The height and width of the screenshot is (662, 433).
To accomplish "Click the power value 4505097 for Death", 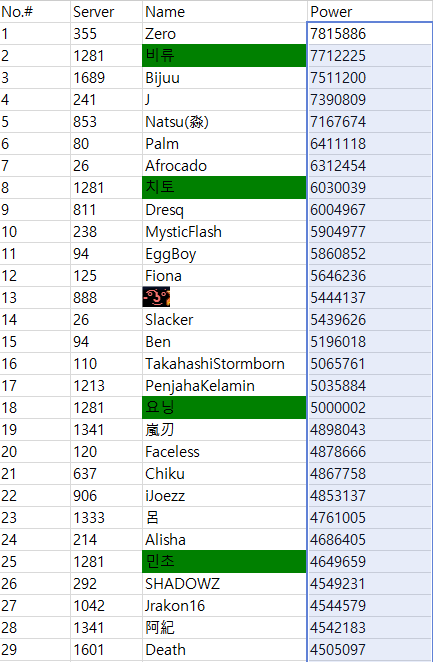I will (369, 649).
